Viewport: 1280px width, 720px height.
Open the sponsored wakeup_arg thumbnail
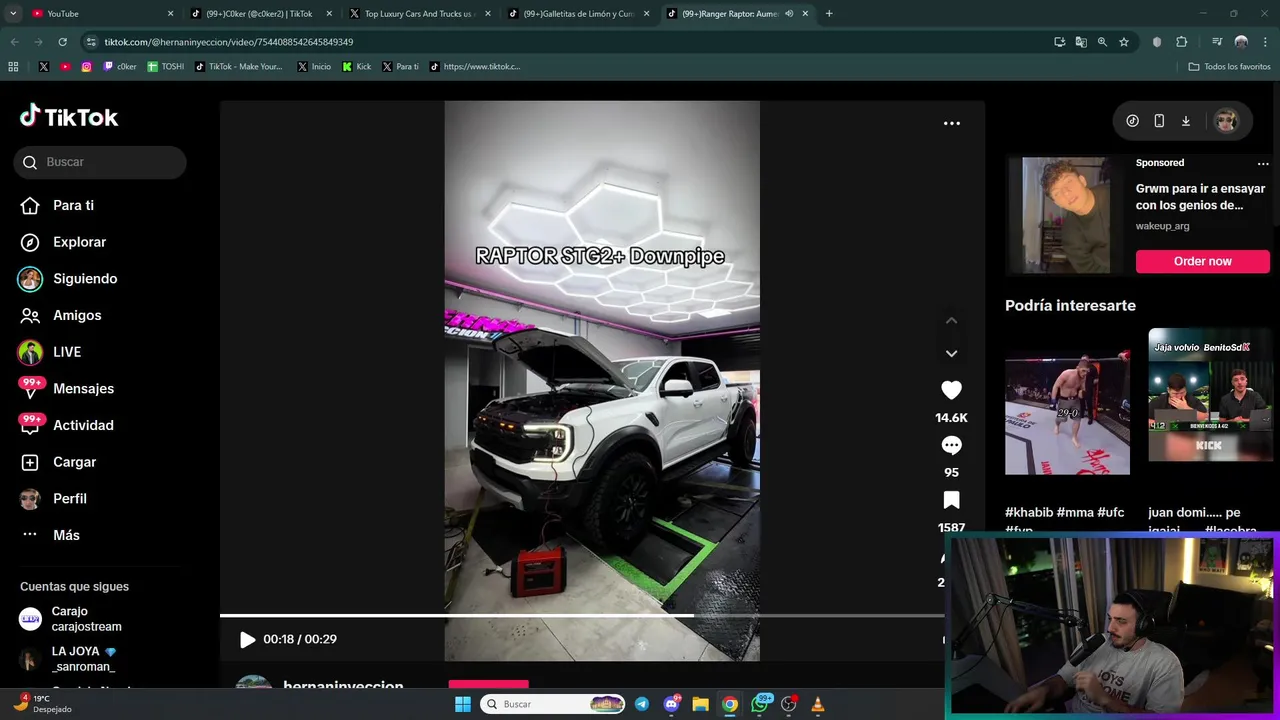(x=1066, y=214)
